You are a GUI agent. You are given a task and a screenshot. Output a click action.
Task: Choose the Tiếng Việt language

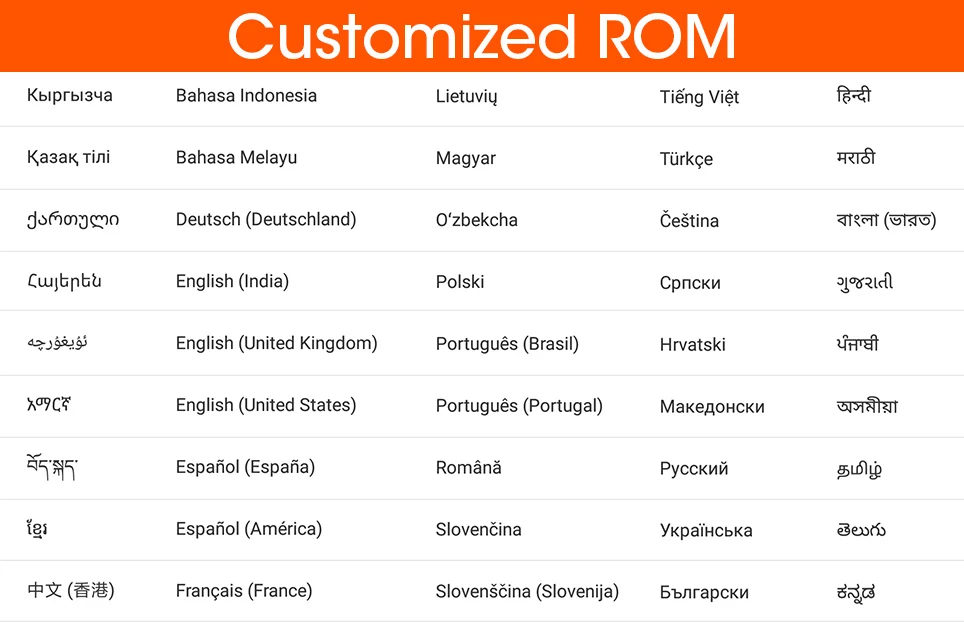(699, 97)
